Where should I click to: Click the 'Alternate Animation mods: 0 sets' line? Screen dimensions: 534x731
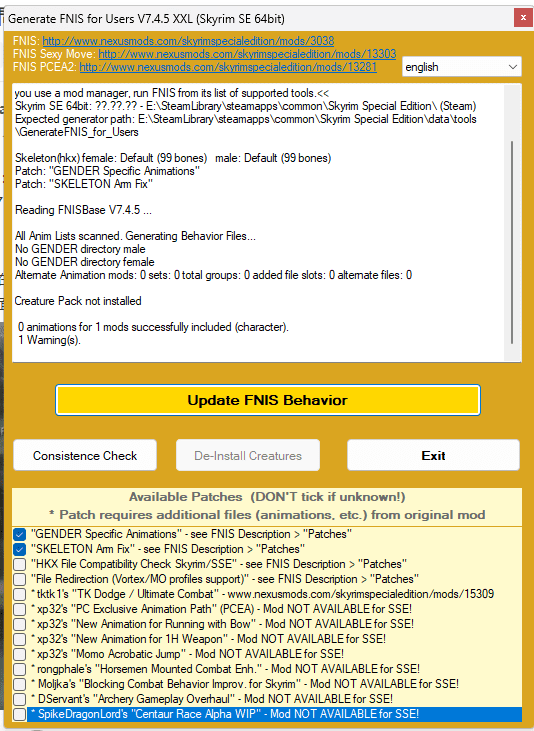[x=213, y=275]
